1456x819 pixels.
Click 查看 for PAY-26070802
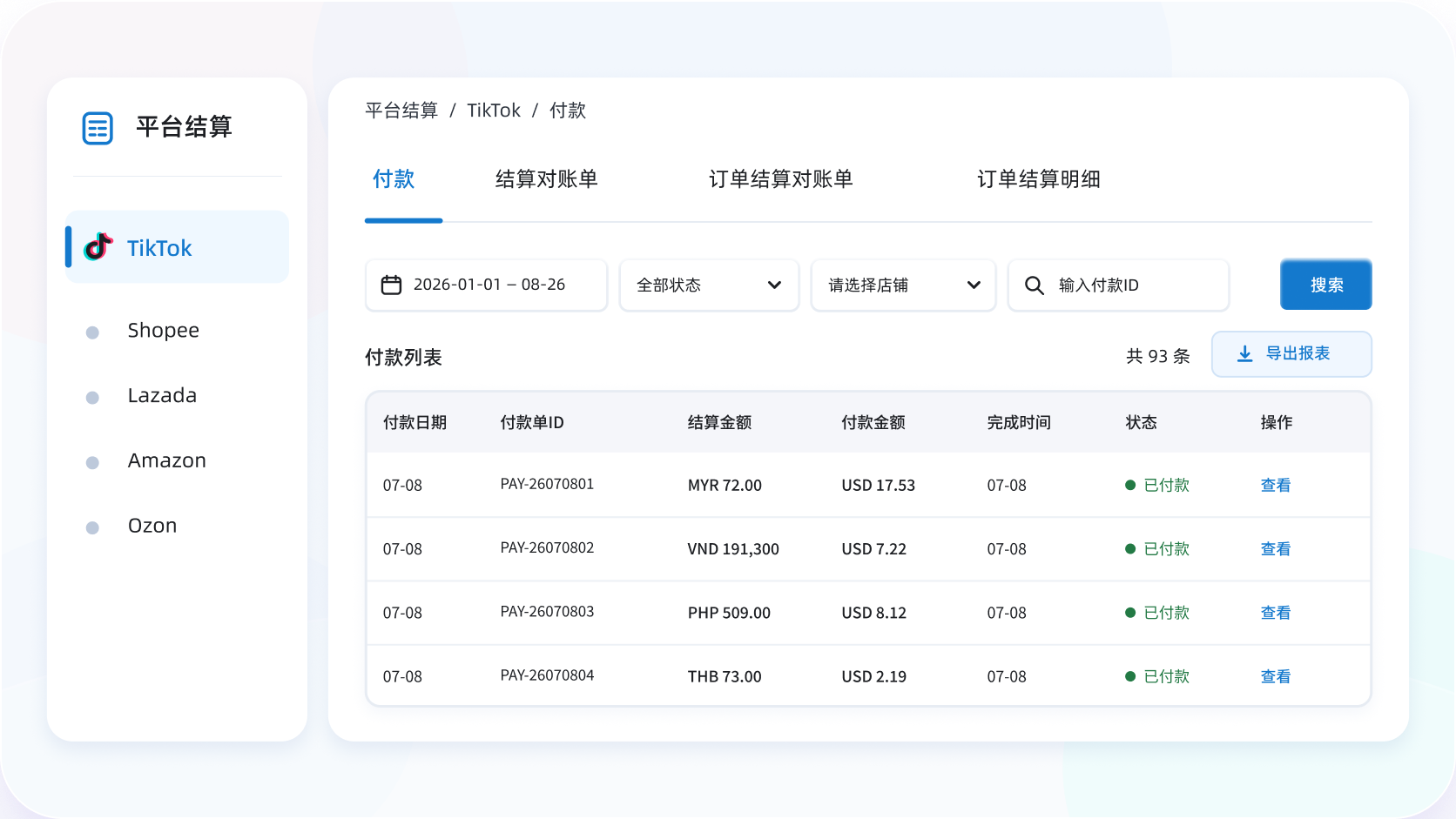[x=1276, y=549]
